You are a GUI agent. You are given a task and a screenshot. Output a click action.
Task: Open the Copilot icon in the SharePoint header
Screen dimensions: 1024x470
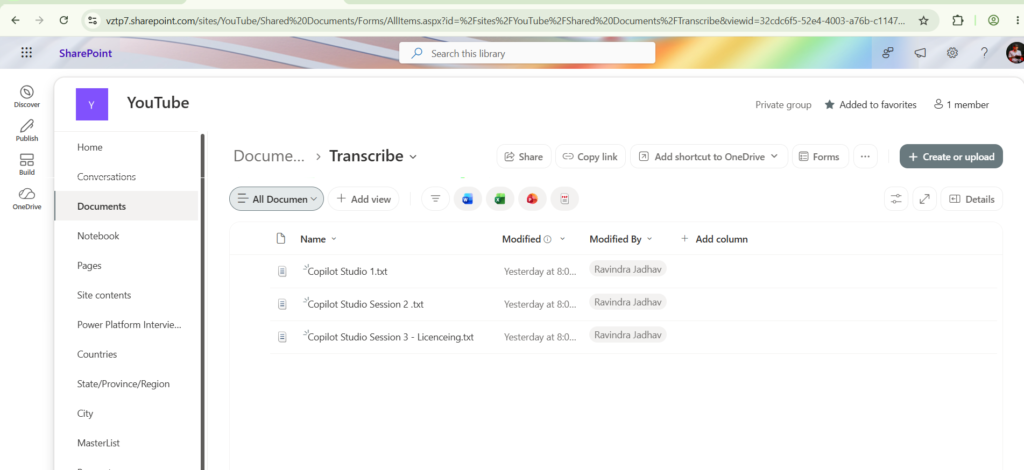(888, 53)
